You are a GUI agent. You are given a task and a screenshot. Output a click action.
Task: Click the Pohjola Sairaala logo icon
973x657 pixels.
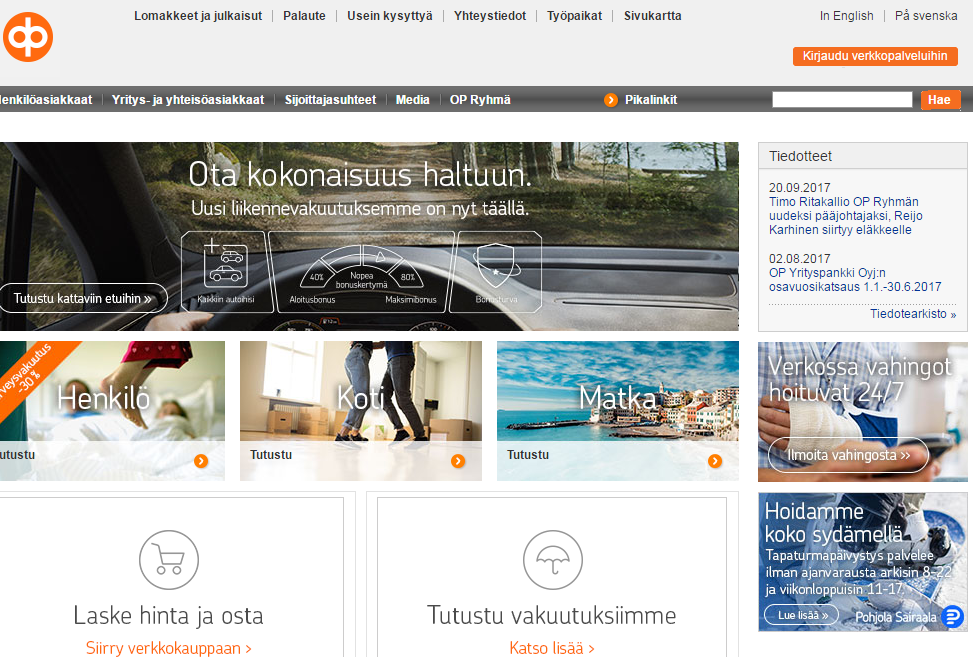[x=953, y=616]
